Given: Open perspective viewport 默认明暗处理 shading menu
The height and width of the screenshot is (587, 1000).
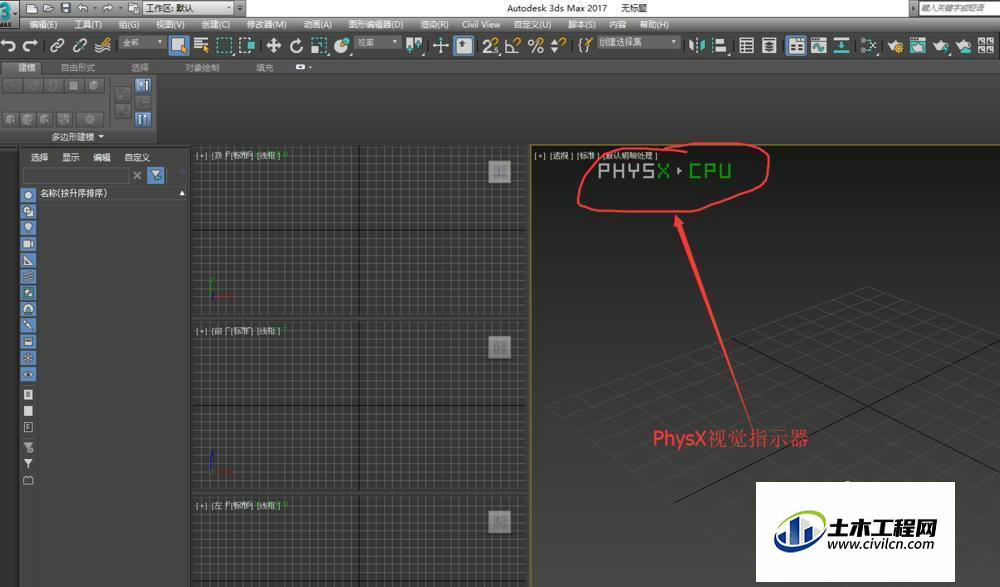Looking at the screenshot, I should (x=630, y=155).
